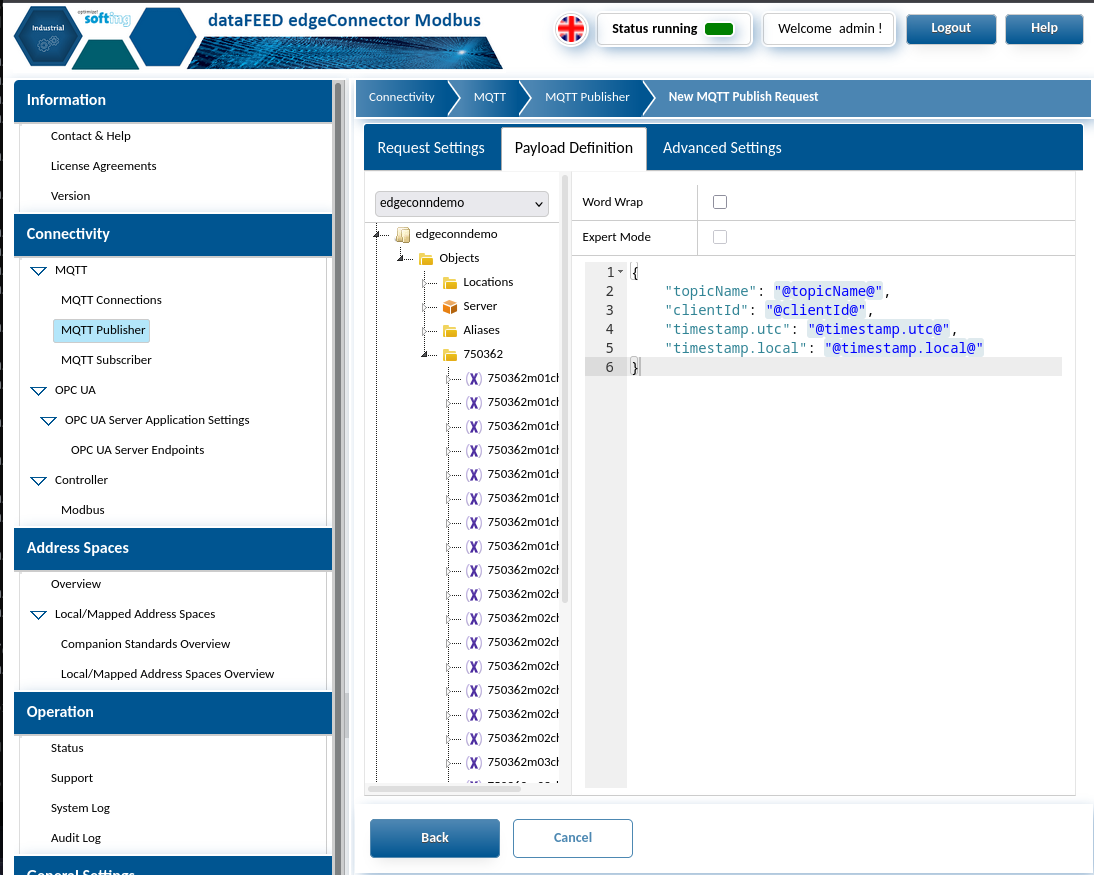Screen dimensions: 1094x875
Task: Click the Back button
Action: [435, 838]
